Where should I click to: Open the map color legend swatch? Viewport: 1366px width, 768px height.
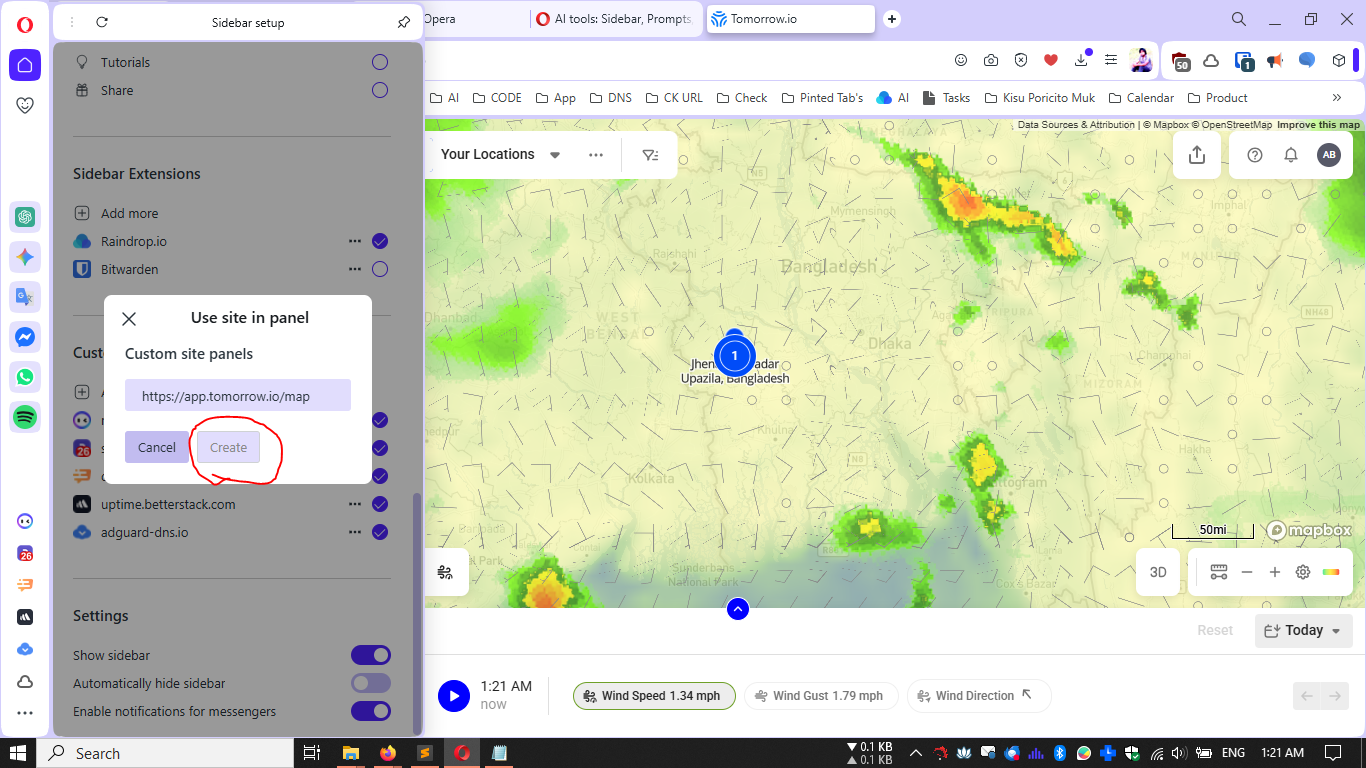pos(1331,572)
